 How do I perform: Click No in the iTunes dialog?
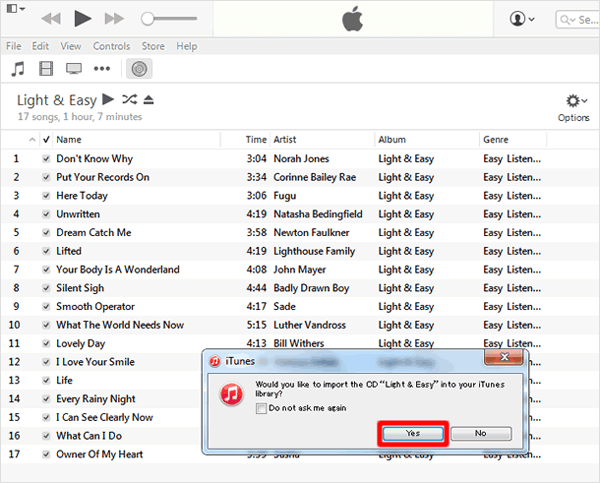click(481, 433)
